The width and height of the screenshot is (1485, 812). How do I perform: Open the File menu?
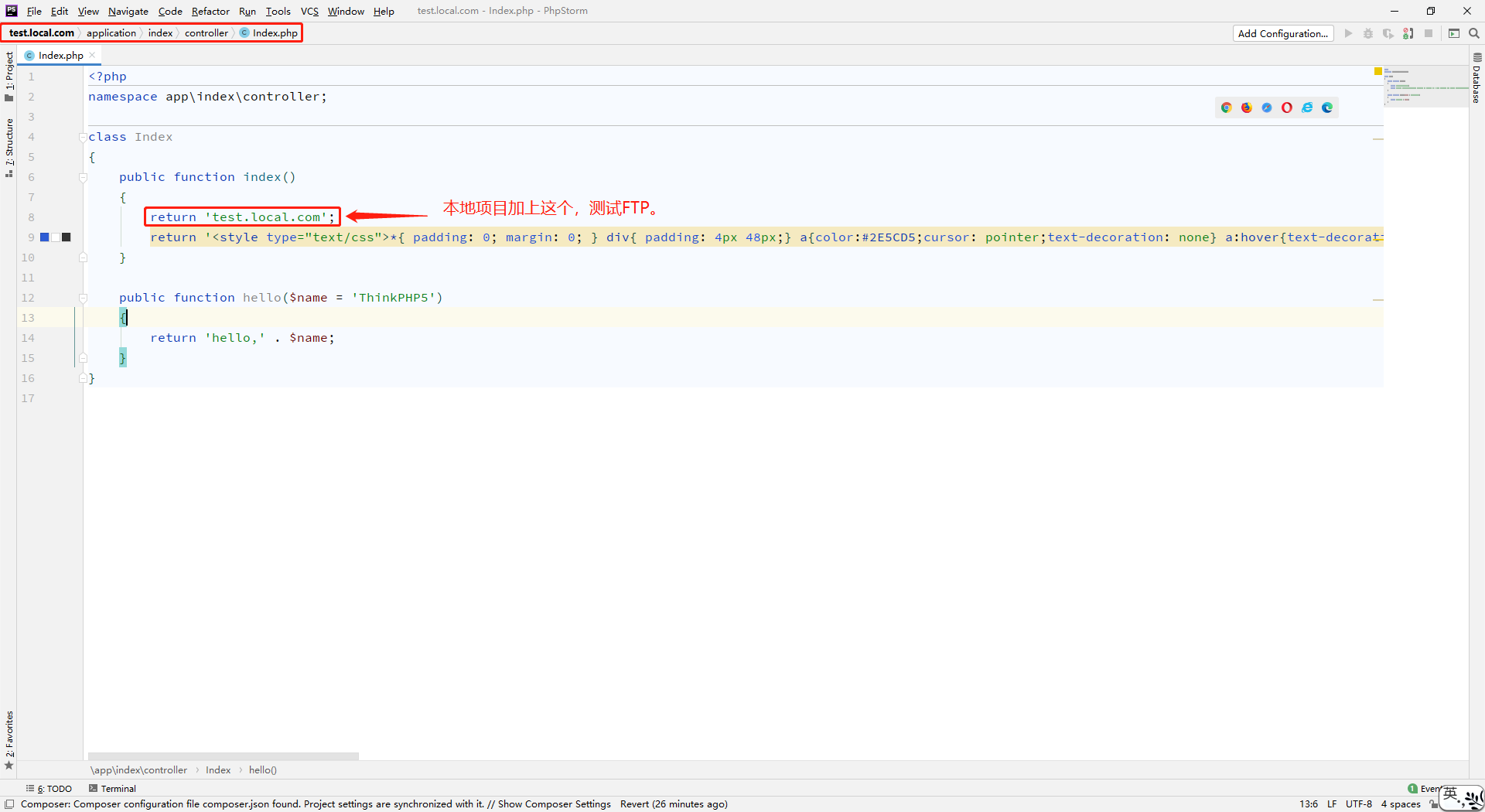(34, 11)
